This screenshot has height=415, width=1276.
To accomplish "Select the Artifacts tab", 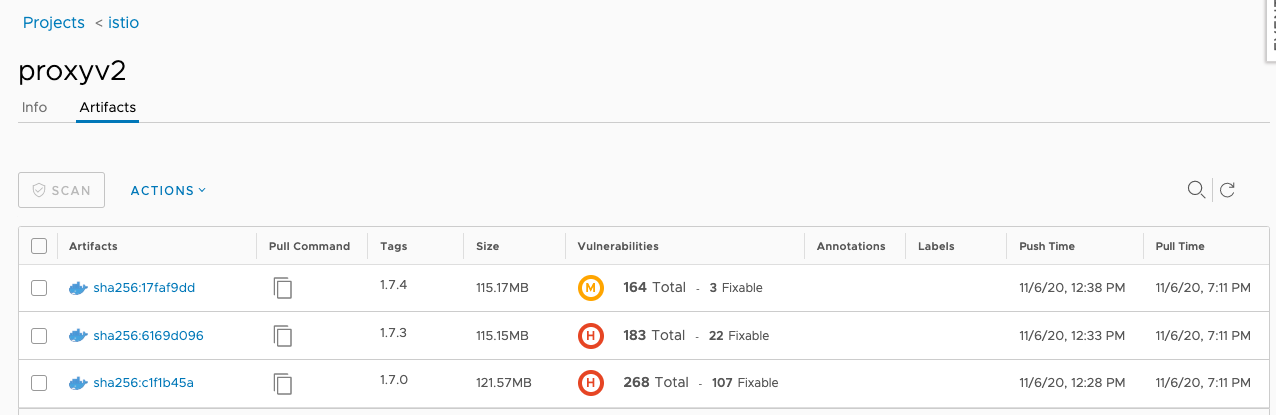I will [107, 107].
